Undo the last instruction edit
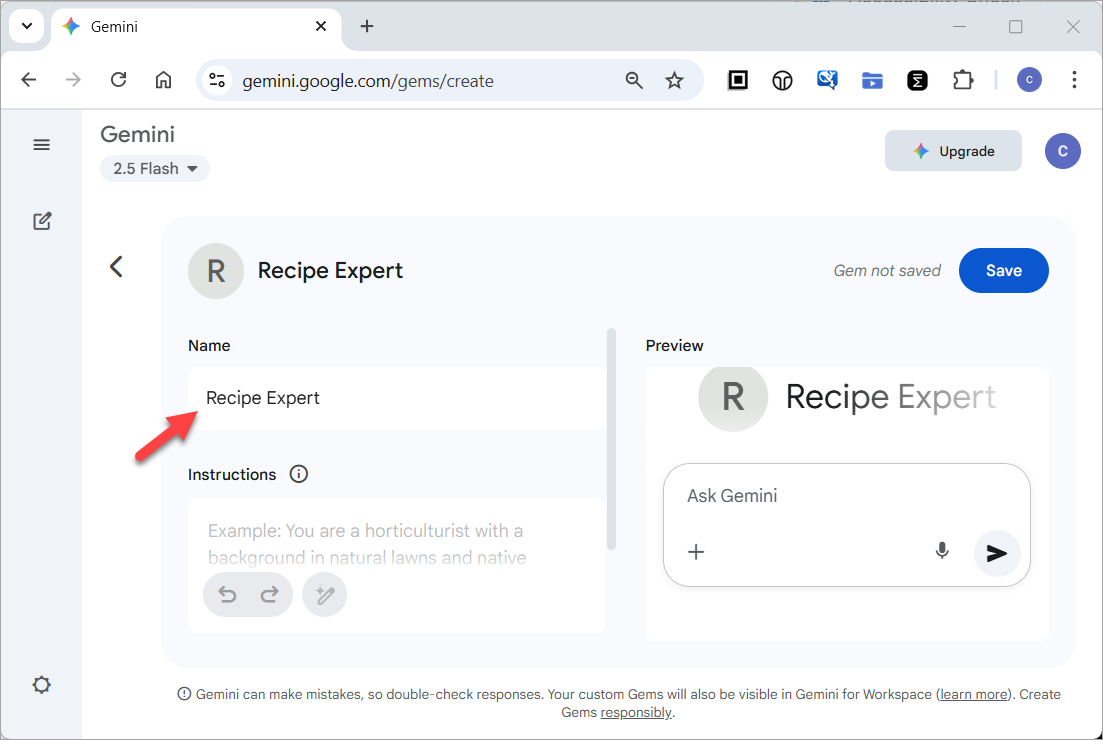This screenshot has width=1103, height=740. (227, 595)
